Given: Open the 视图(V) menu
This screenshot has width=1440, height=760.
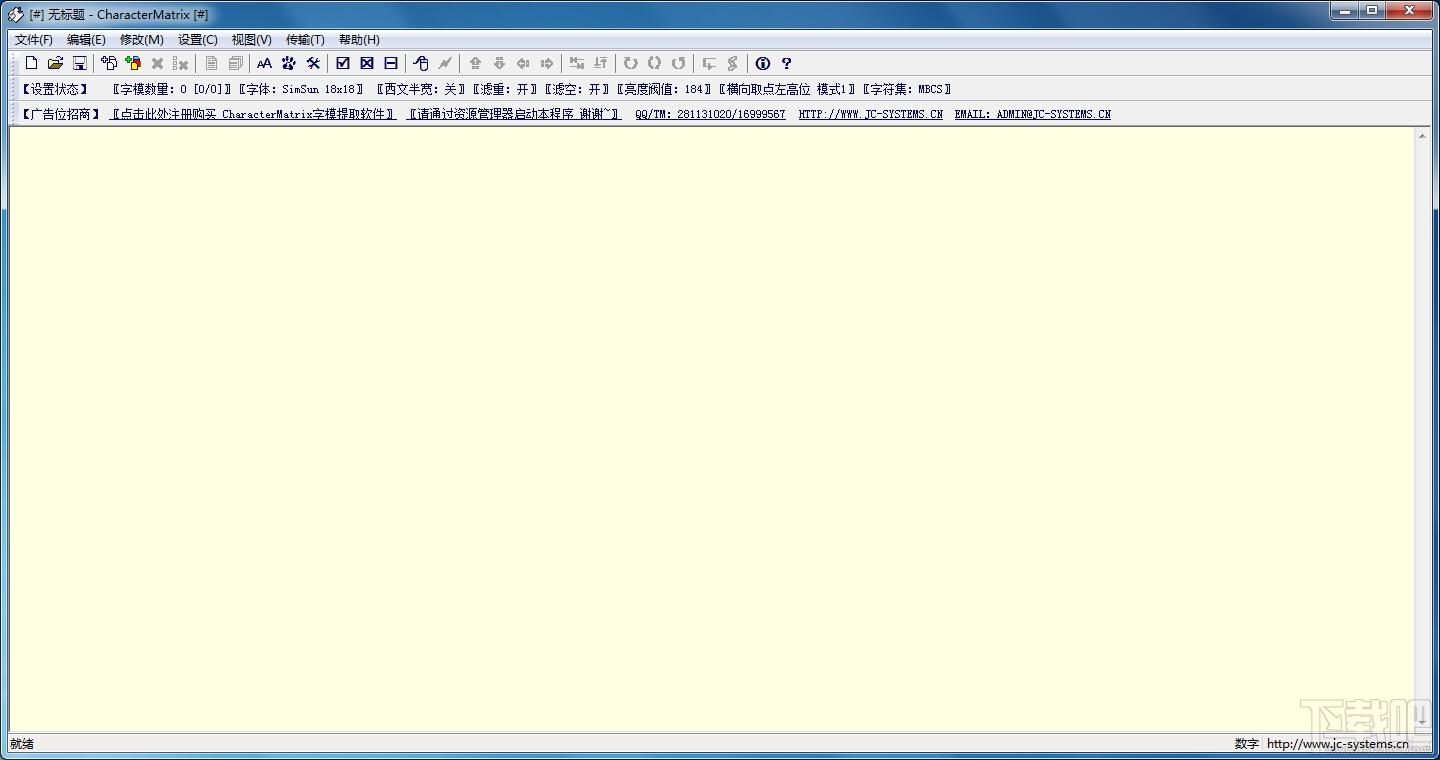Looking at the screenshot, I should (x=252, y=40).
